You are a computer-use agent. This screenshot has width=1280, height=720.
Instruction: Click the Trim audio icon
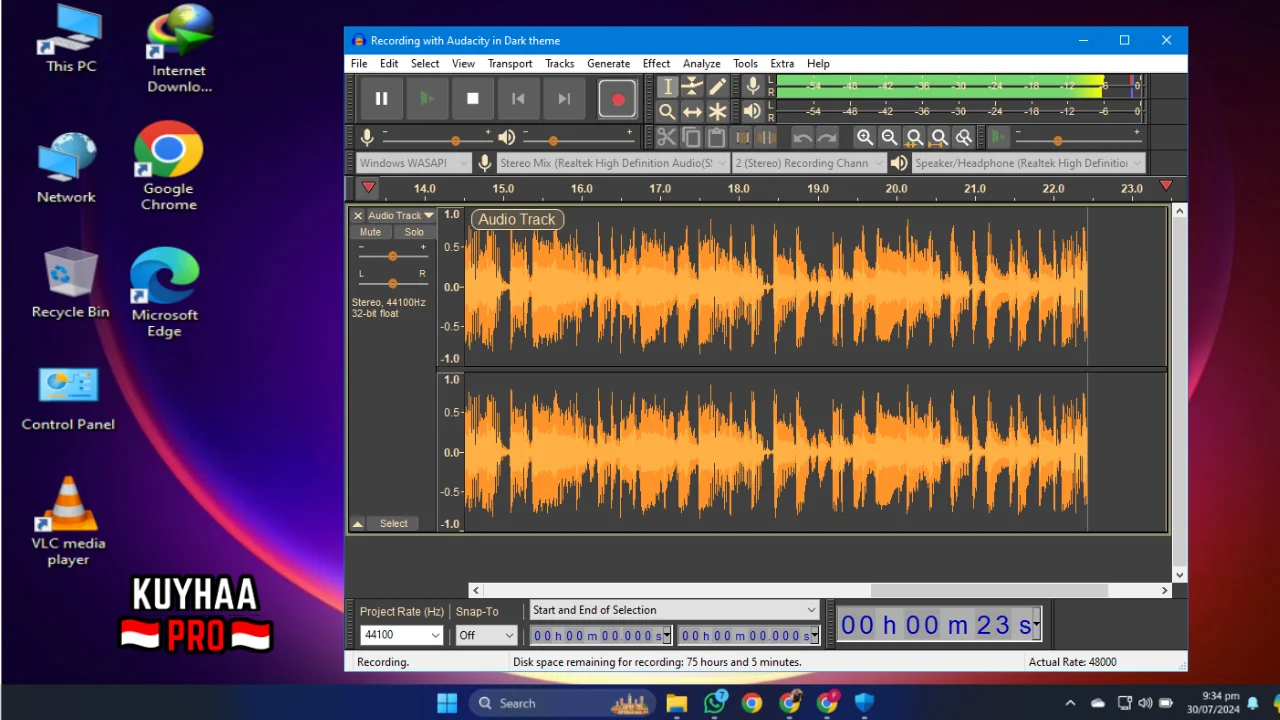coord(742,137)
